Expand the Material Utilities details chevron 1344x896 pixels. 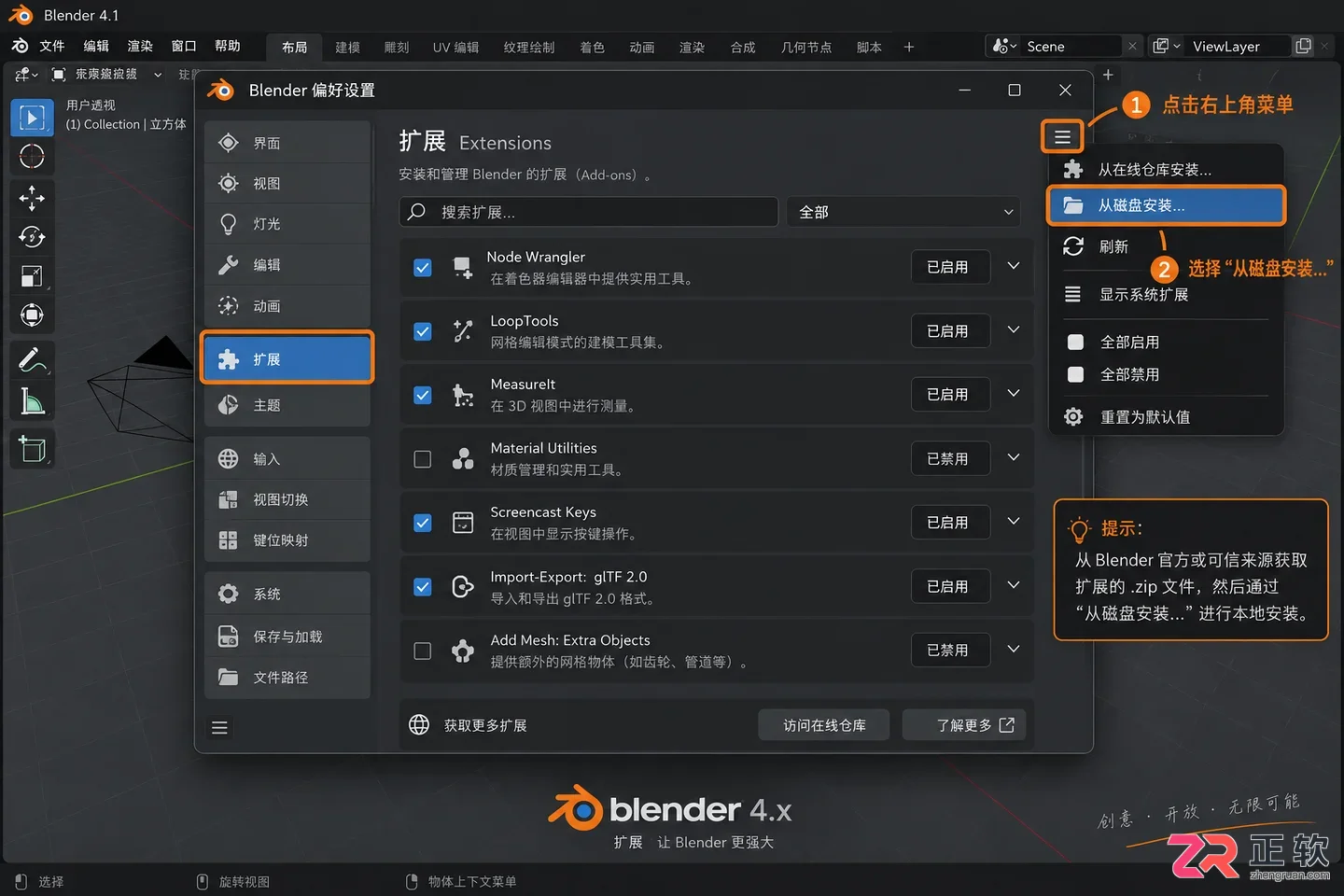click(1014, 457)
